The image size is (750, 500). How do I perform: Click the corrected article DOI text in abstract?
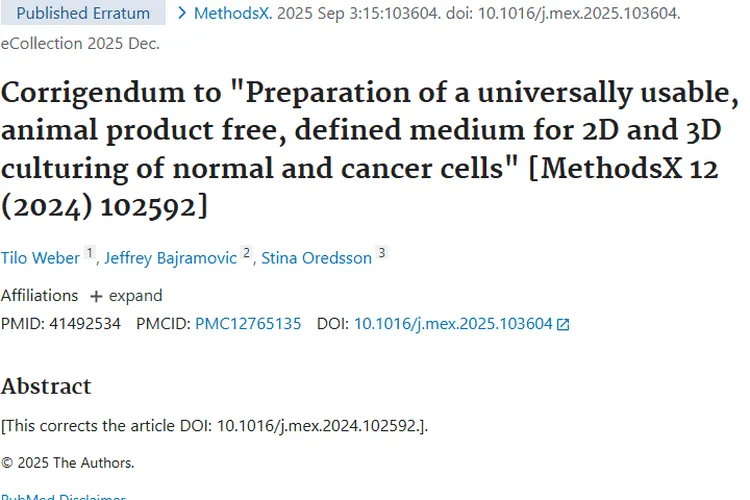[x=319, y=425]
